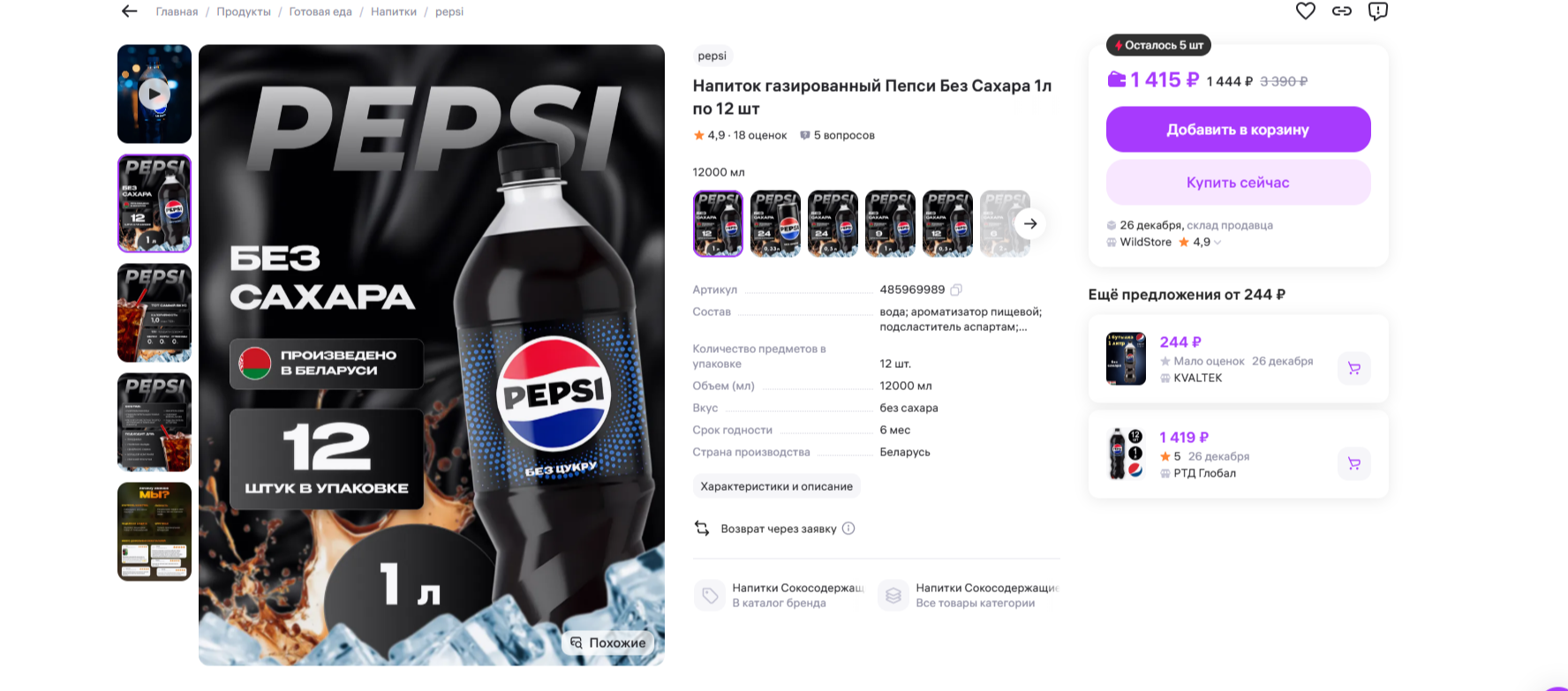Select second Pepsi variant swatch
This screenshot has width=1568, height=691.
tap(775, 224)
